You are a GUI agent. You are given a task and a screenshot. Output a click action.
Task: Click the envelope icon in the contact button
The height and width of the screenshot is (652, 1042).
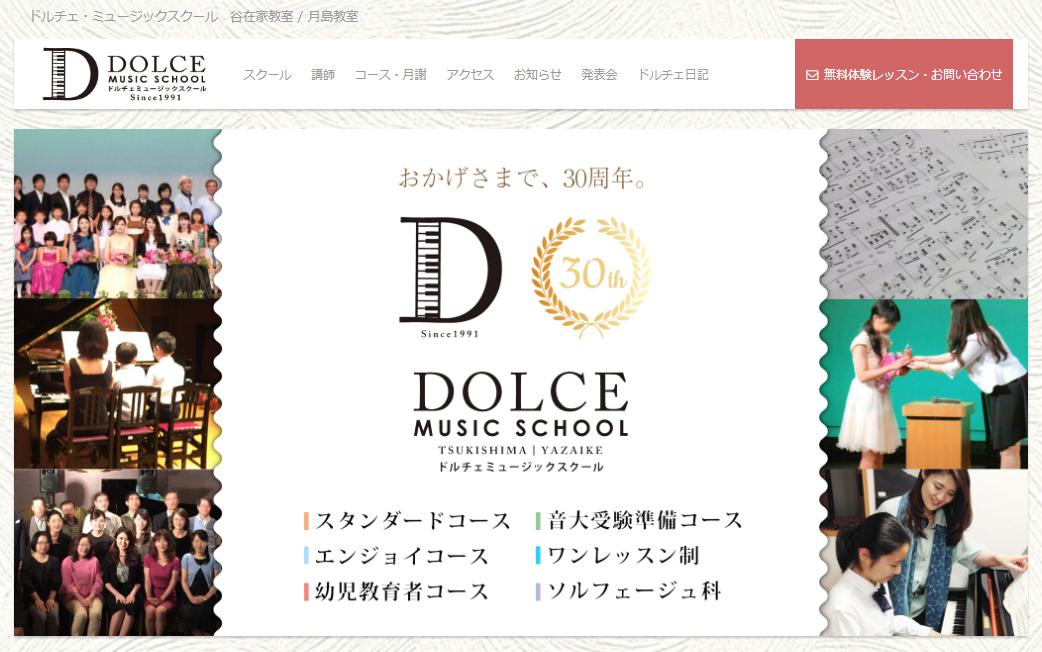pyautogui.click(x=811, y=75)
